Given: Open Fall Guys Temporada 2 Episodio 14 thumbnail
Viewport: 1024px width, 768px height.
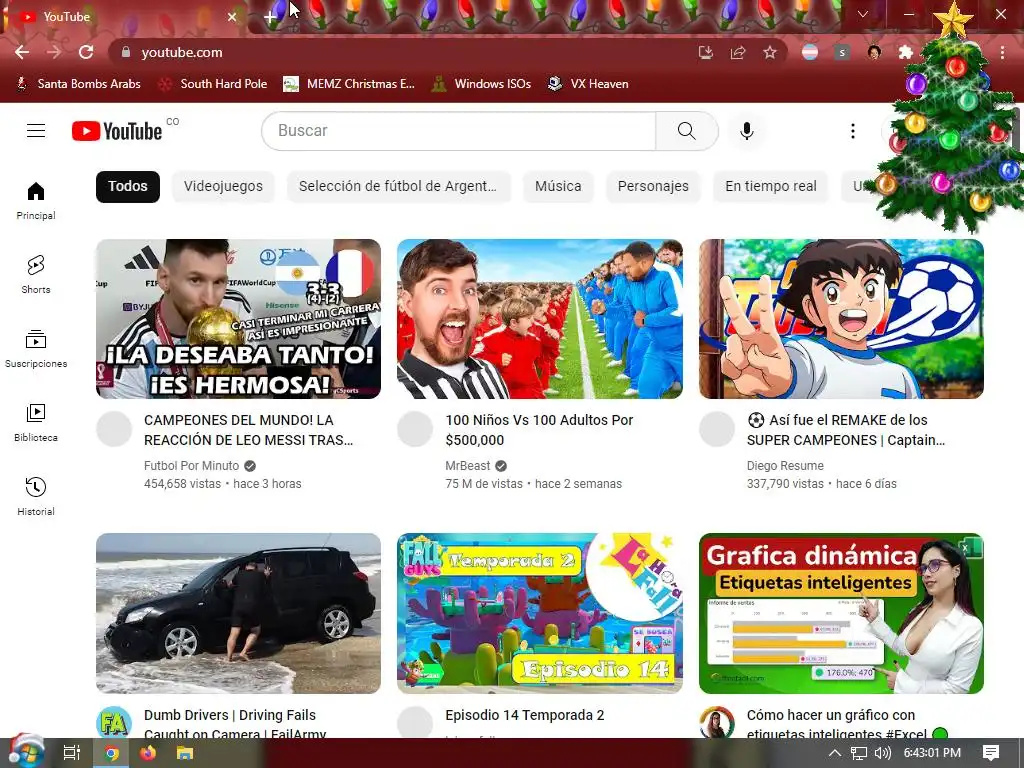Looking at the screenshot, I should (540, 613).
